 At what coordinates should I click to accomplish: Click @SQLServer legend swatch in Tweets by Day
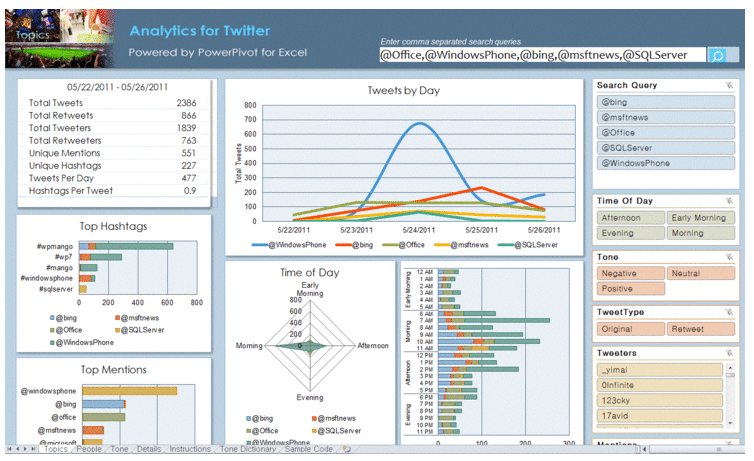(x=506, y=245)
